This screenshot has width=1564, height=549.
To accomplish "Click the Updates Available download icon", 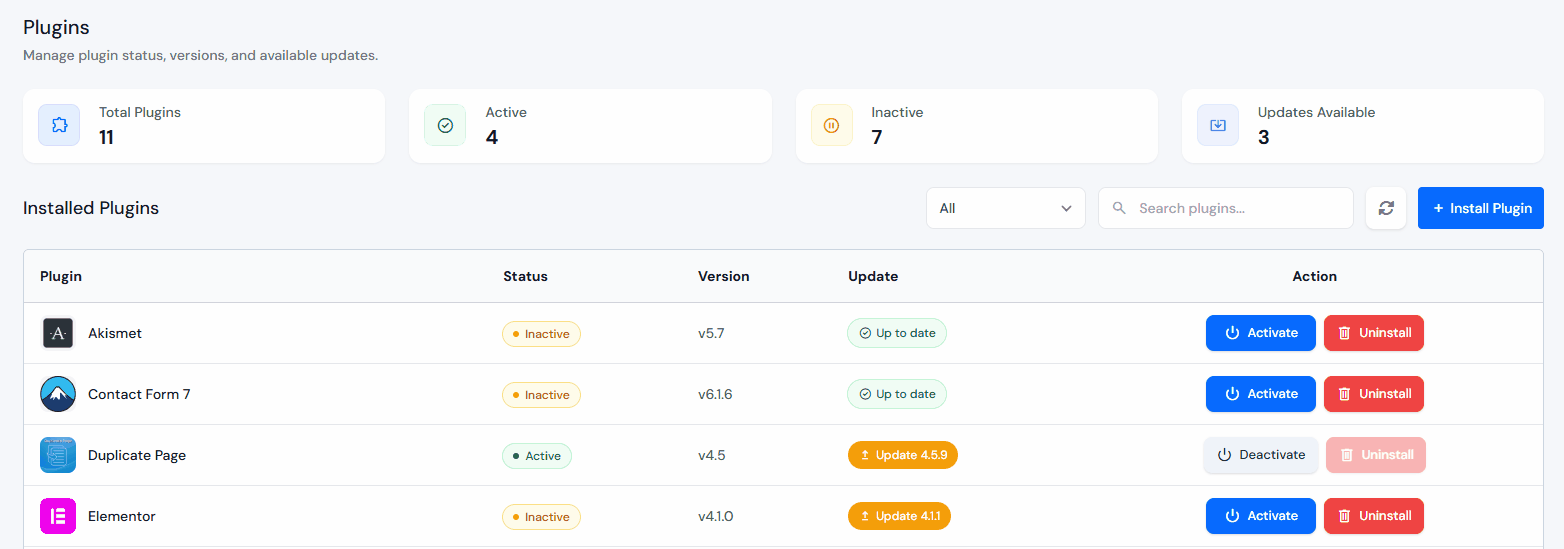I will tap(1218, 125).
